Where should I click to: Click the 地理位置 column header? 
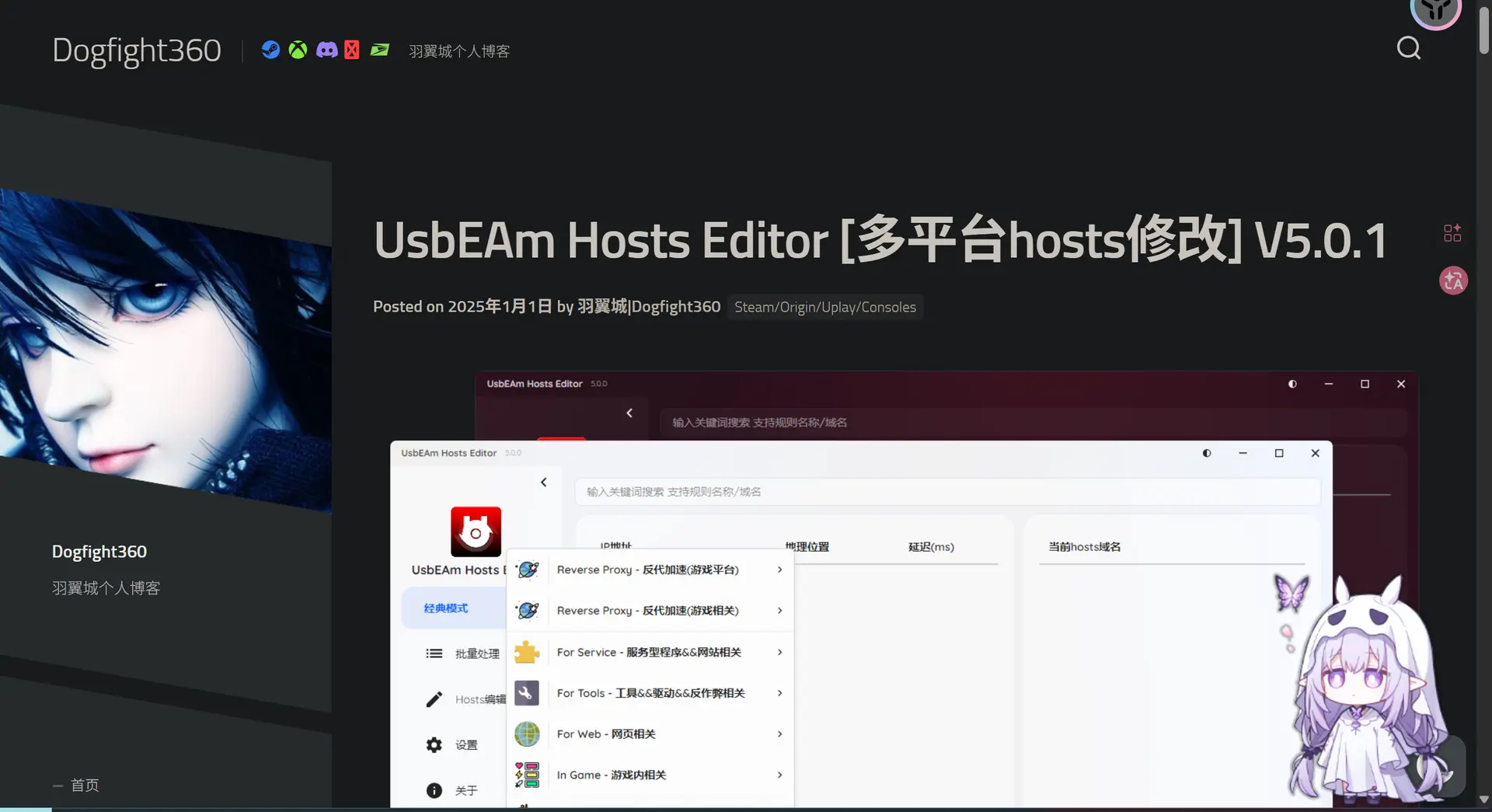[x=807, y=547]
